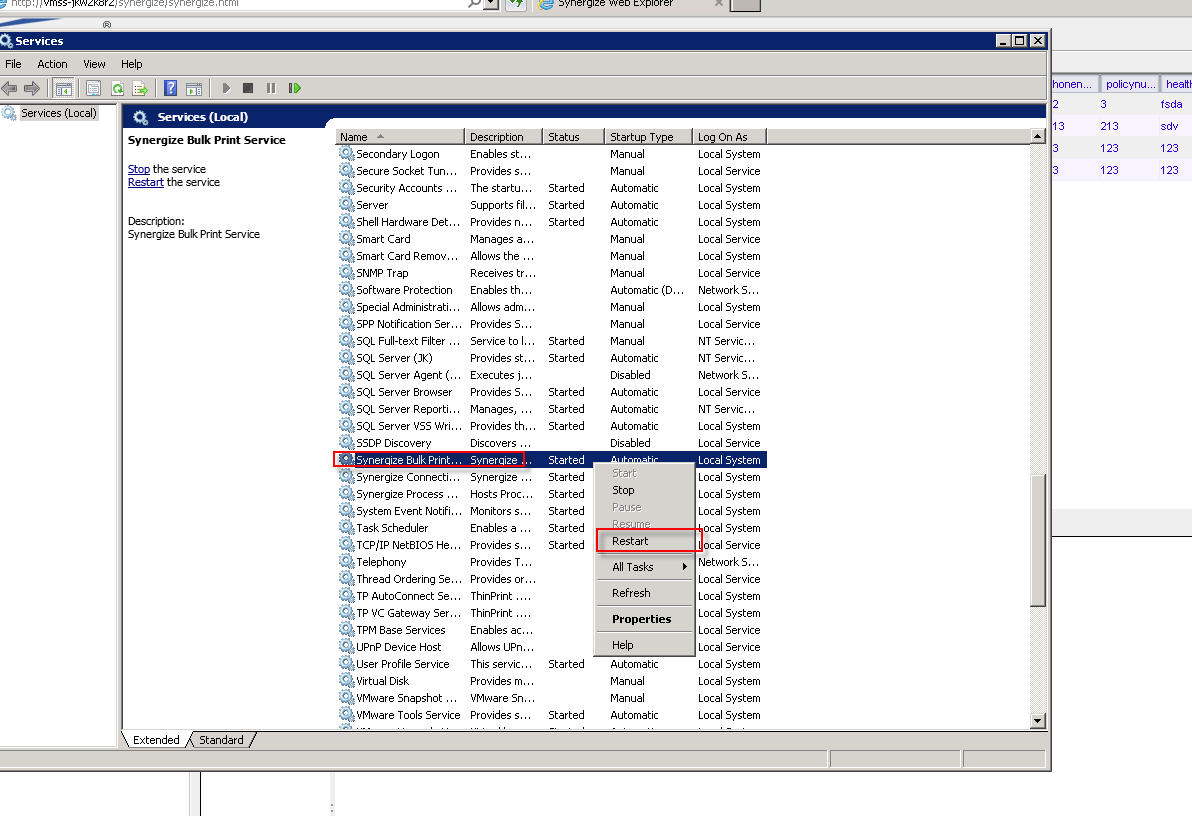1192x816 pixels.
Task: Click the Restart the service link
Action: pyautogui.click(x=146, y=183)
